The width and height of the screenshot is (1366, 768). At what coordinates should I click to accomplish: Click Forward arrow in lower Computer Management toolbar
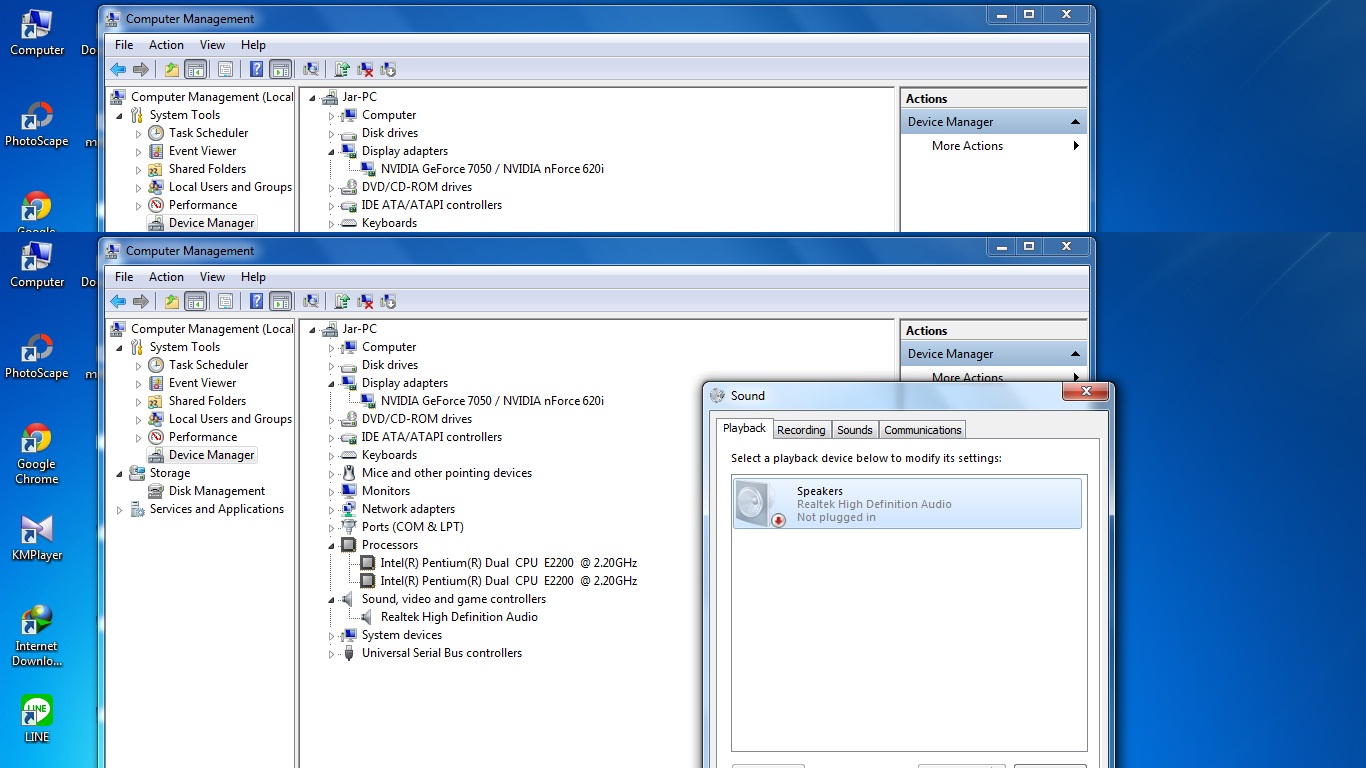pyautogui.click(x=141, y=301)
